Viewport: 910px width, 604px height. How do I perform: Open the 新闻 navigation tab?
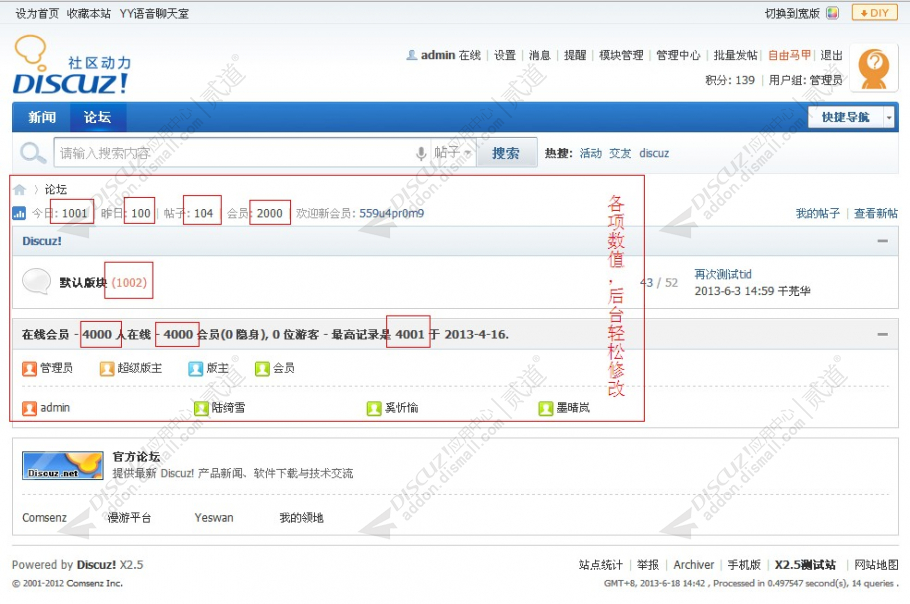click(42, 117)
